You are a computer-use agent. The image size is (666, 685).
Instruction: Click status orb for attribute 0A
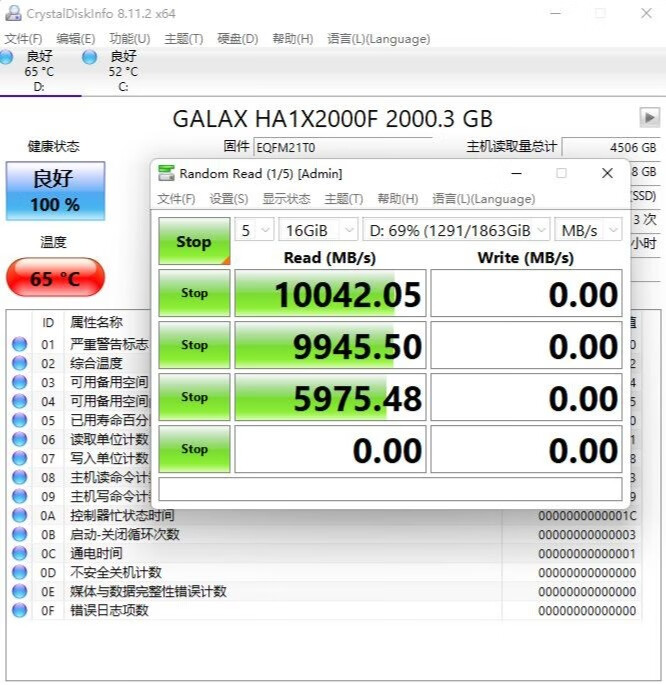(x=19, y=515)
